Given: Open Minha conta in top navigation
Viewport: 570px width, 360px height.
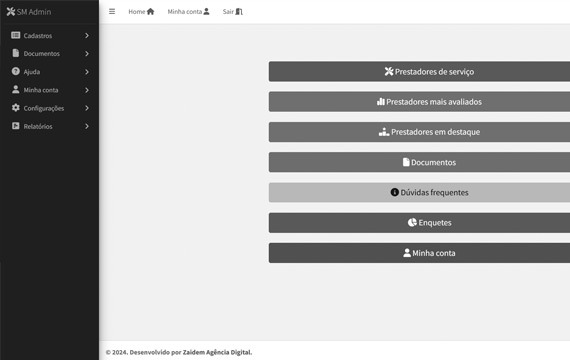Looking at the screenshot, I should click(x=188, y=12).
